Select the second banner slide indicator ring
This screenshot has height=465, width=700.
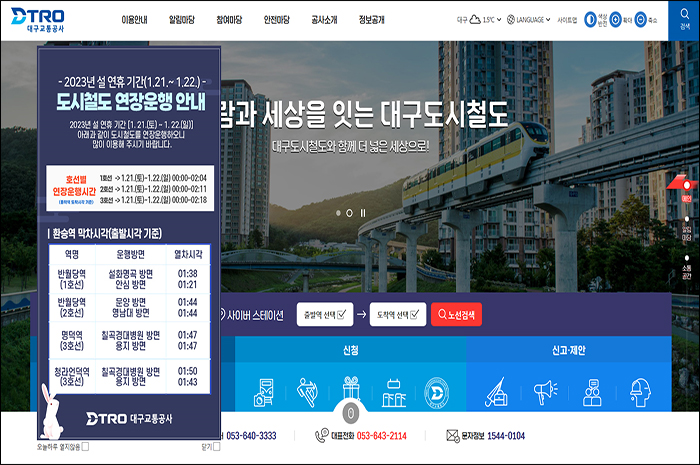(x=350, y=213)
